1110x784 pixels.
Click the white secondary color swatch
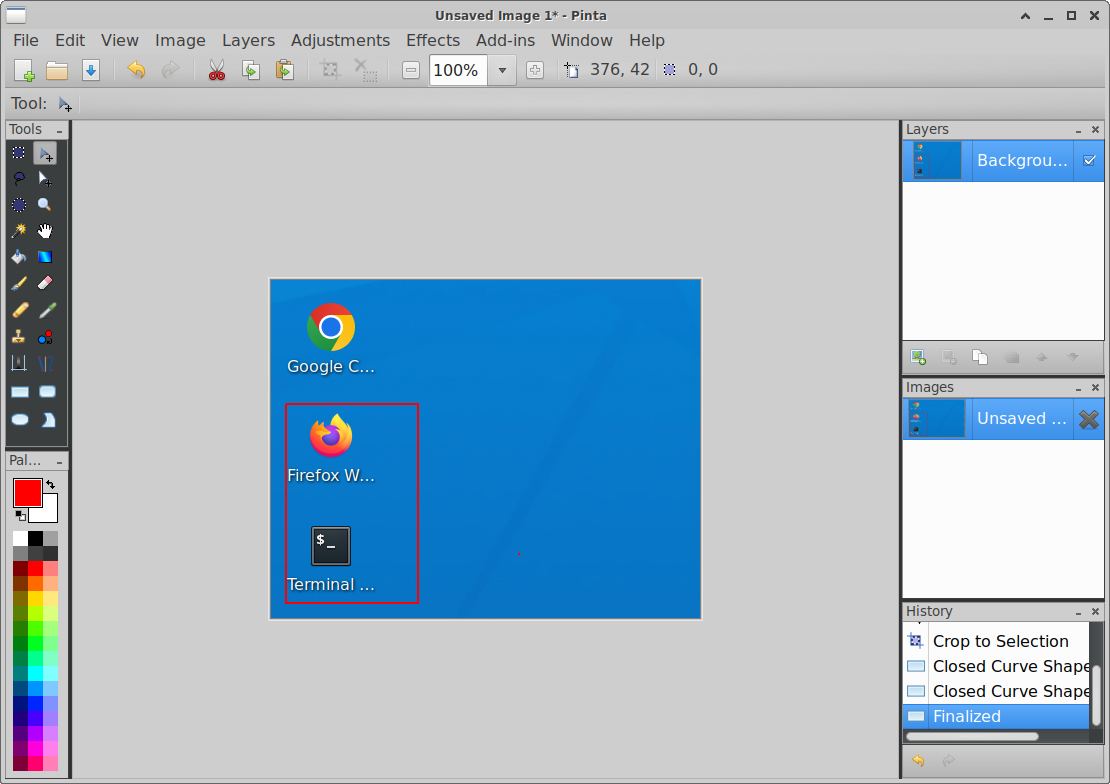(49, 513)
